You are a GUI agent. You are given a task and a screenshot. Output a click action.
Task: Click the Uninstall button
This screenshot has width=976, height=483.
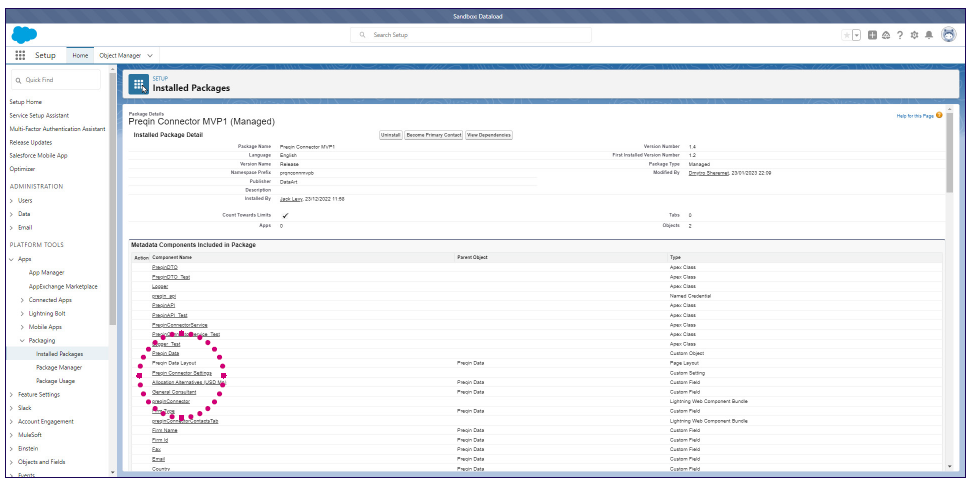coord(390,135)
